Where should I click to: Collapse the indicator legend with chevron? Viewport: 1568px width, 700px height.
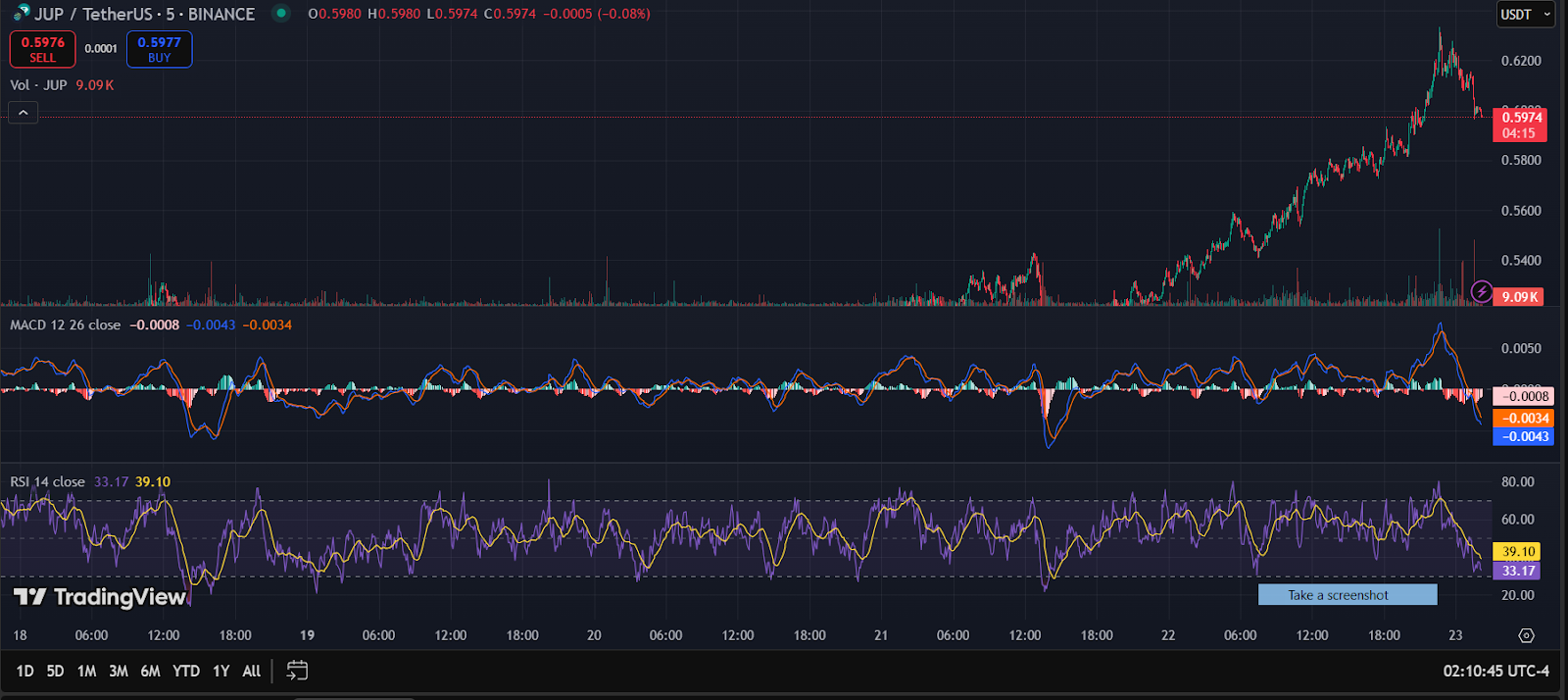24,113
